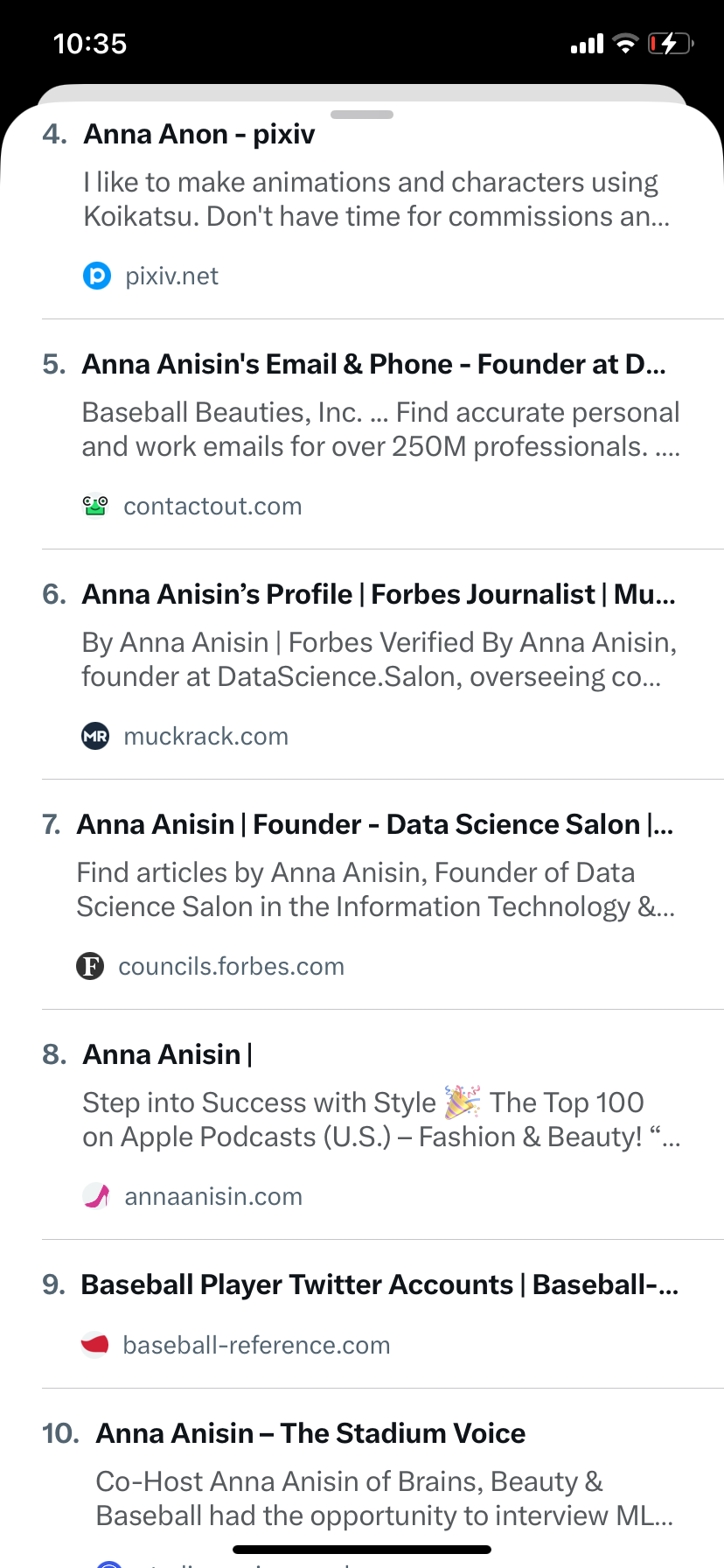Image resolution: width=724 pixels, height=1568 pixels.
Task: Tap the Step into Success with Style snippet
Action: (380, 1120)
